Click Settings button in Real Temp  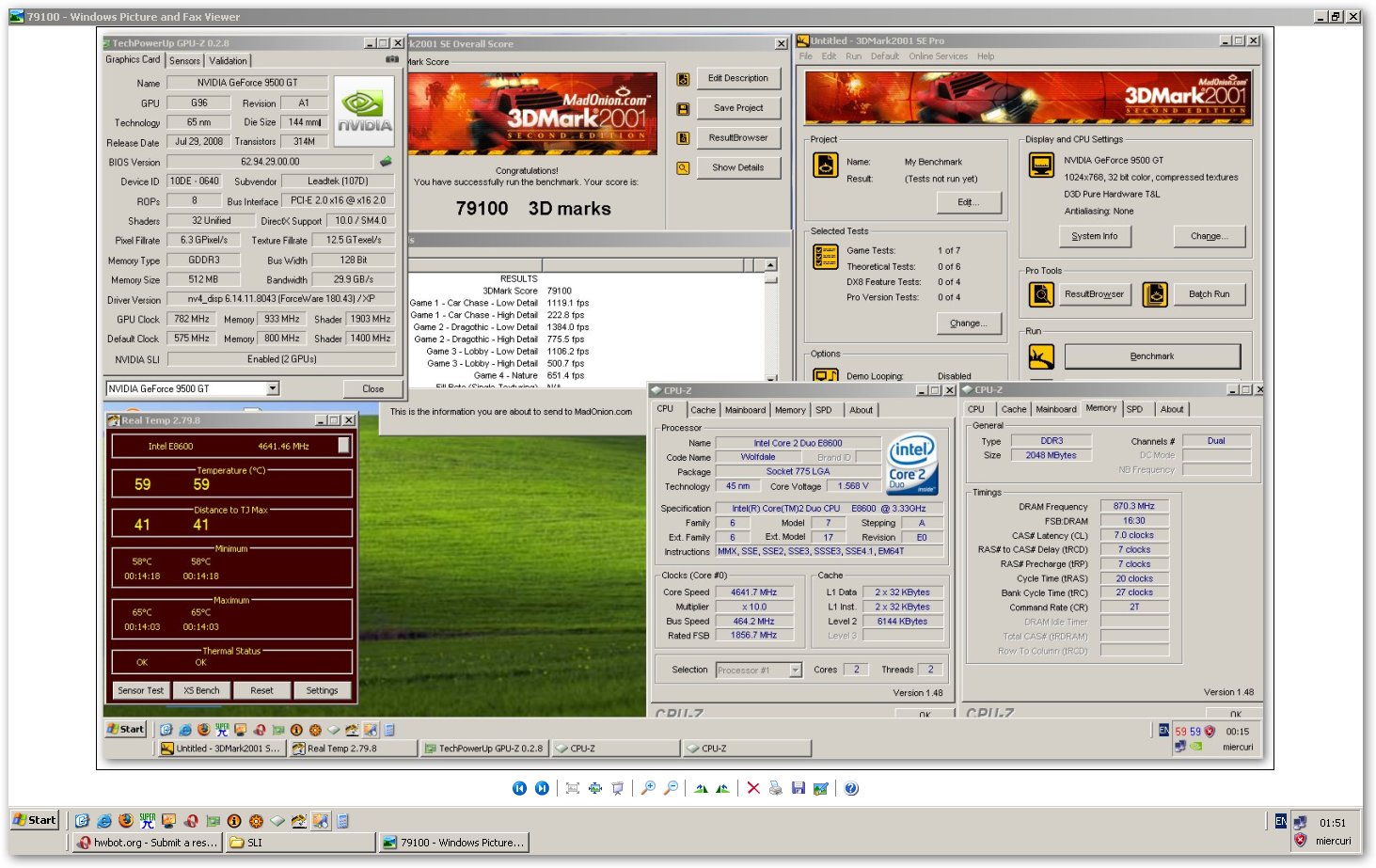click(x=322, y=690)
